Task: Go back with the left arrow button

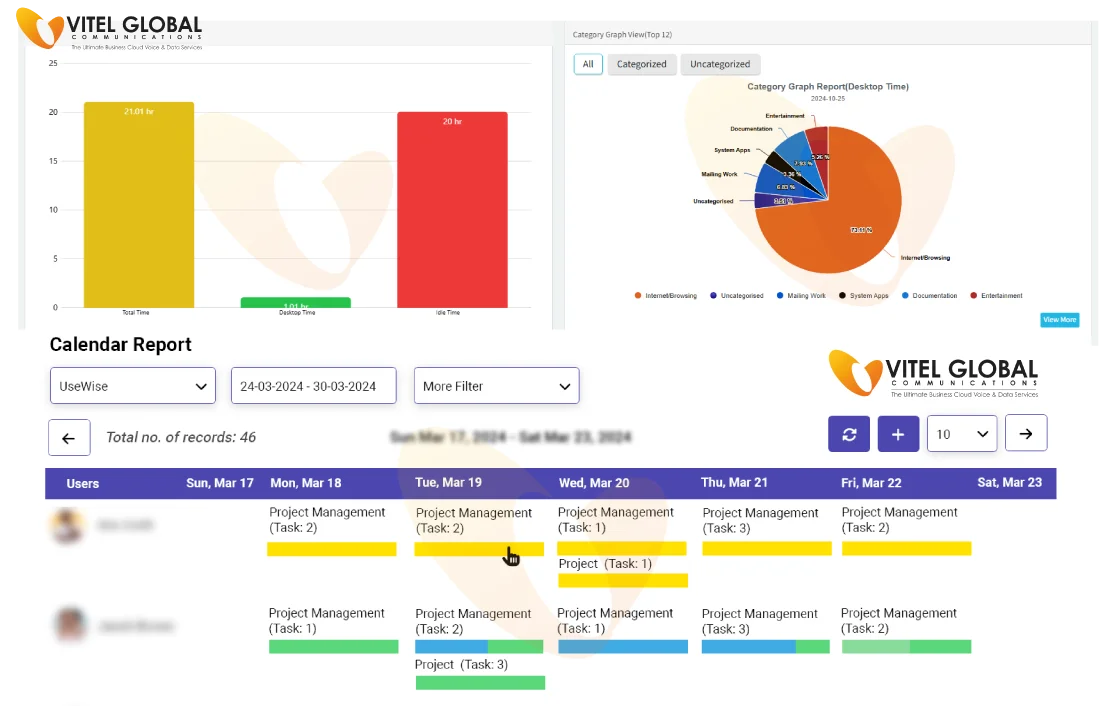Action: click(x=68, y=438)
